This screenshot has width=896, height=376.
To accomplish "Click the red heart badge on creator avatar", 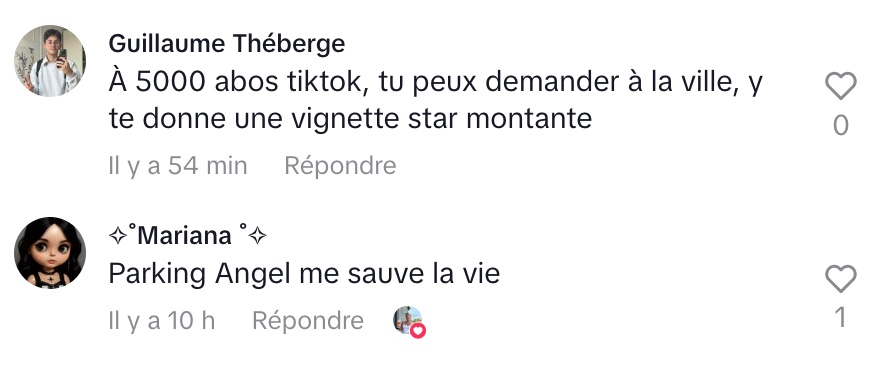I will [419, 330].
